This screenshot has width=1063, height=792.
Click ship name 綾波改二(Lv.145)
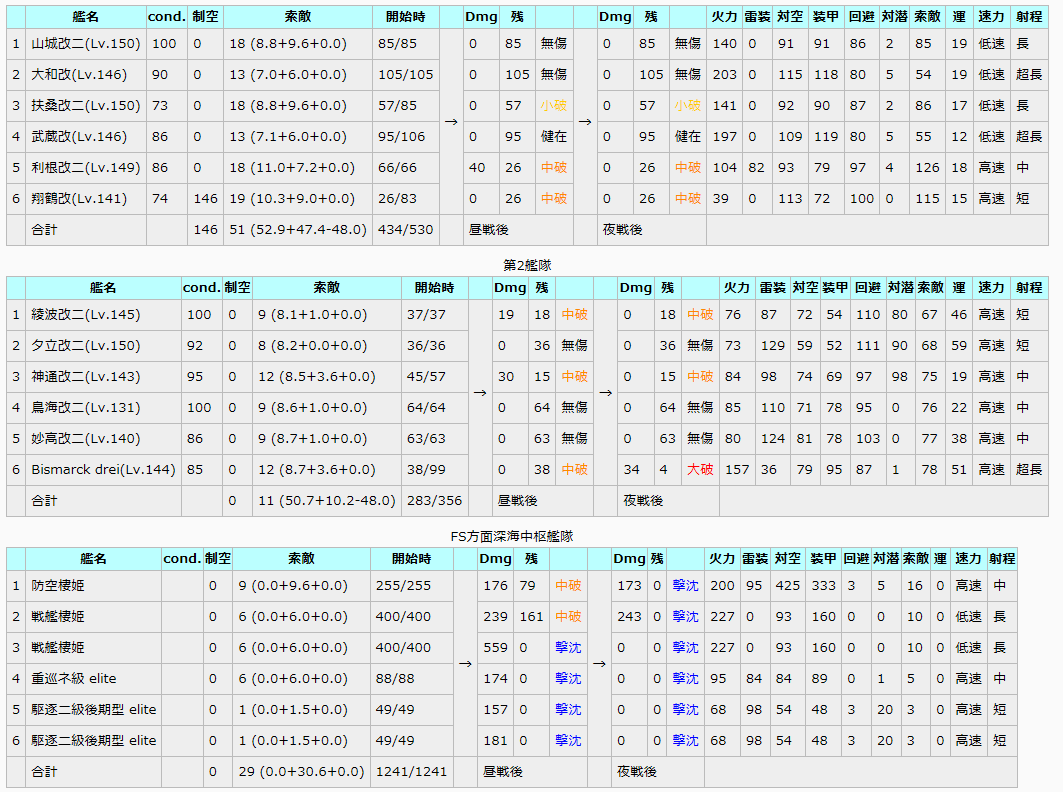pyautogui.click(x=85, y=315)
